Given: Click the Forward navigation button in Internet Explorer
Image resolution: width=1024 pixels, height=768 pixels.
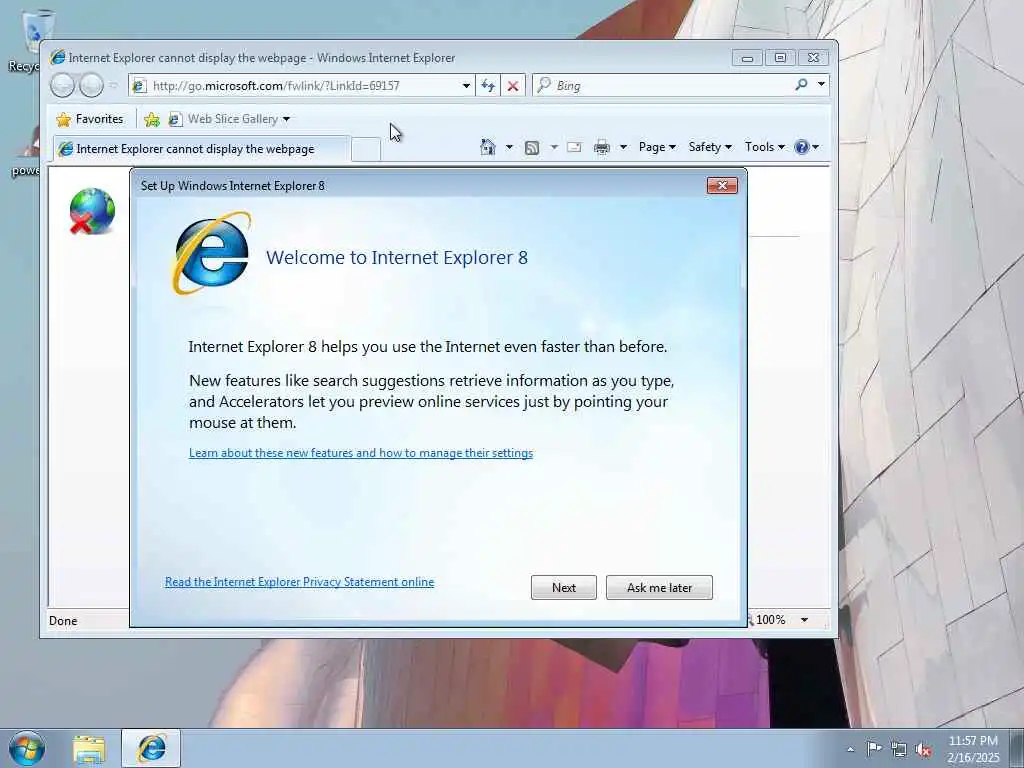Looking at the screenshot, I should (91, 86).
